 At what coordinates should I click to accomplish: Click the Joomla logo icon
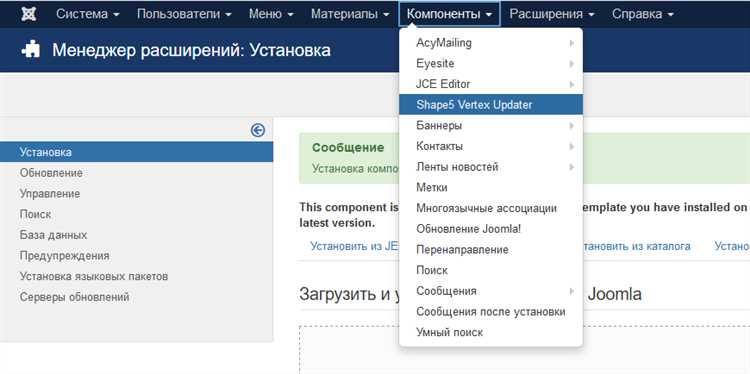pos(29,14)
